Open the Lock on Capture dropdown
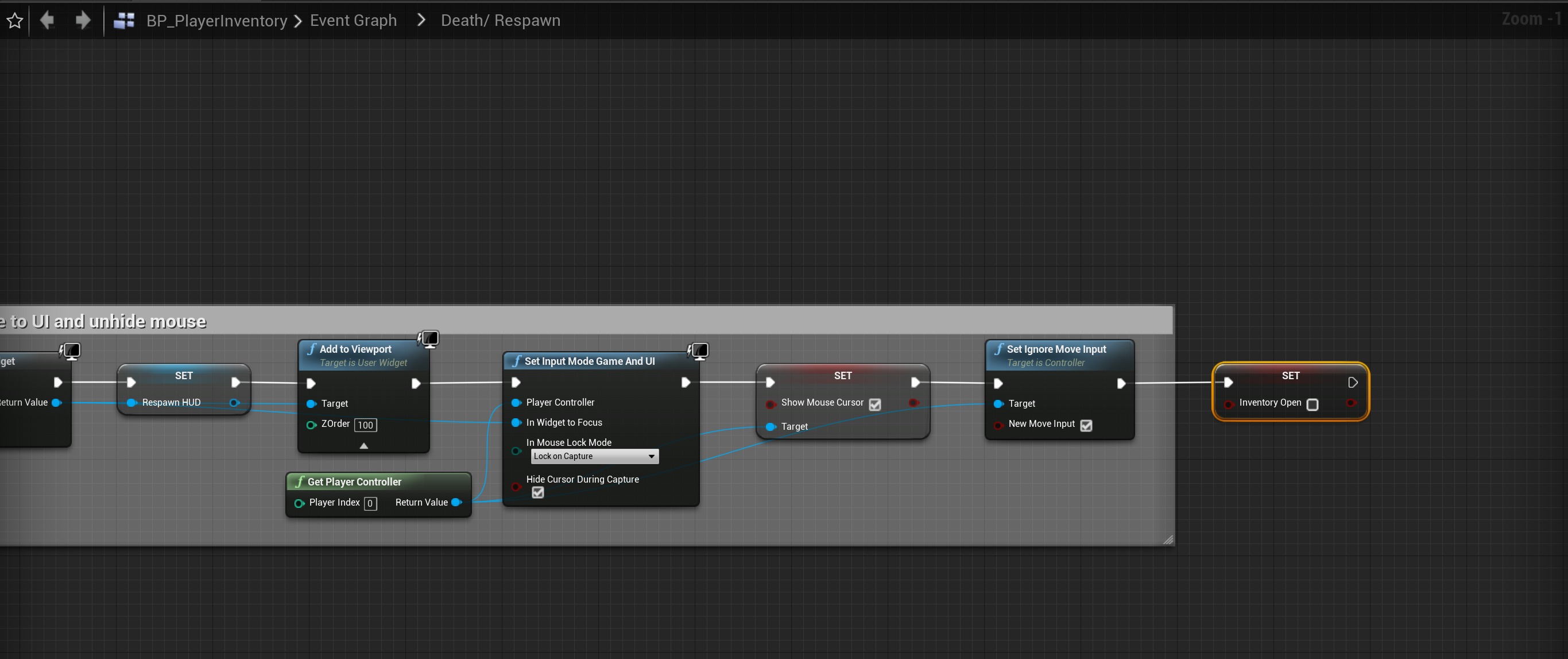Screen dimensions: 1568x659 595,456
